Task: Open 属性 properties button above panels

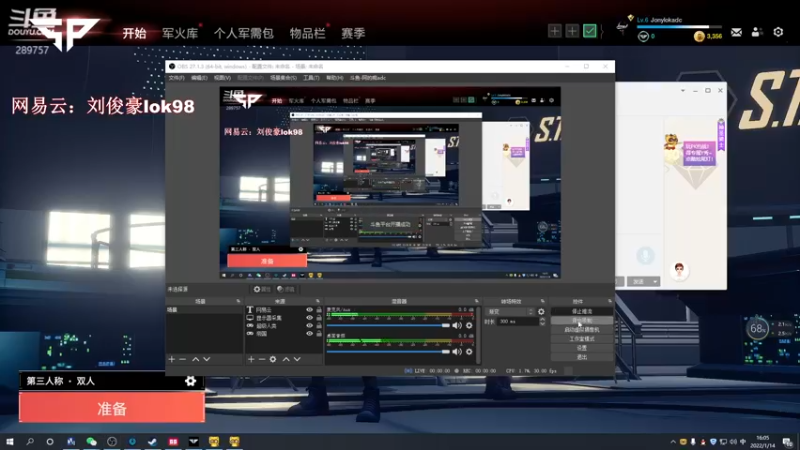Action: coord(262,289)
